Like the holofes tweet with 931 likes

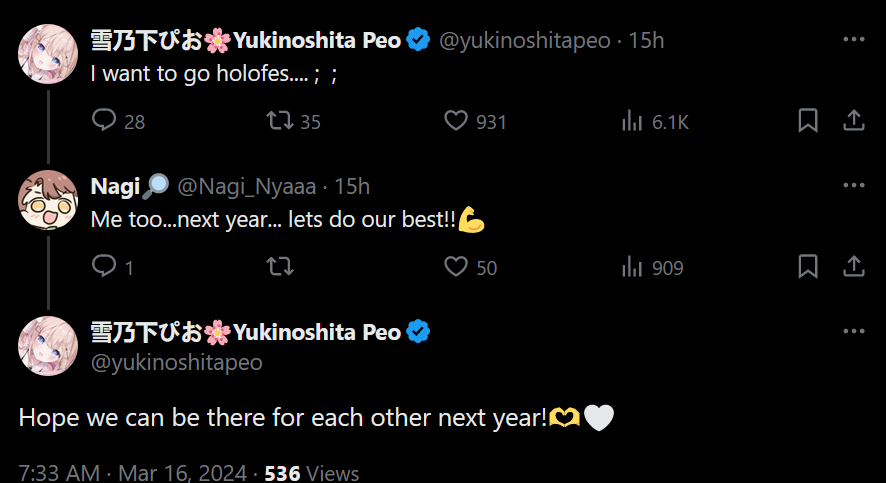click(457, 121)
